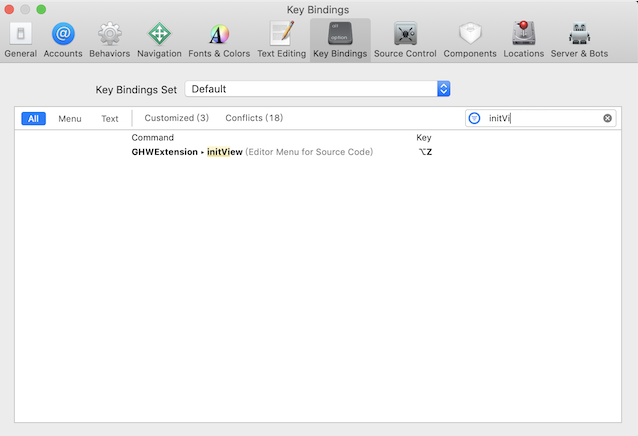The height and width of the screenshot is (436, 638).
Task: Open the Behaviors preferences pane
Action: click(x=109, y=40)
